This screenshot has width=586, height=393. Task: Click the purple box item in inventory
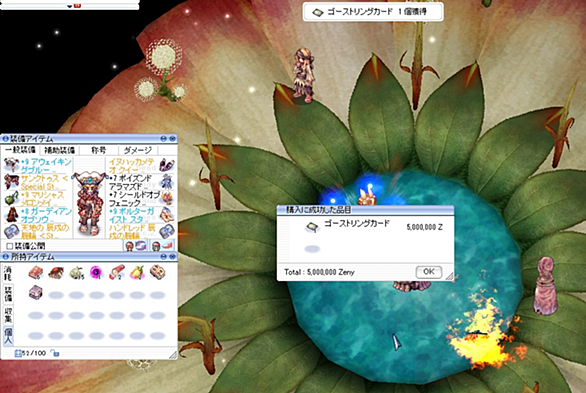click(36, 293)
